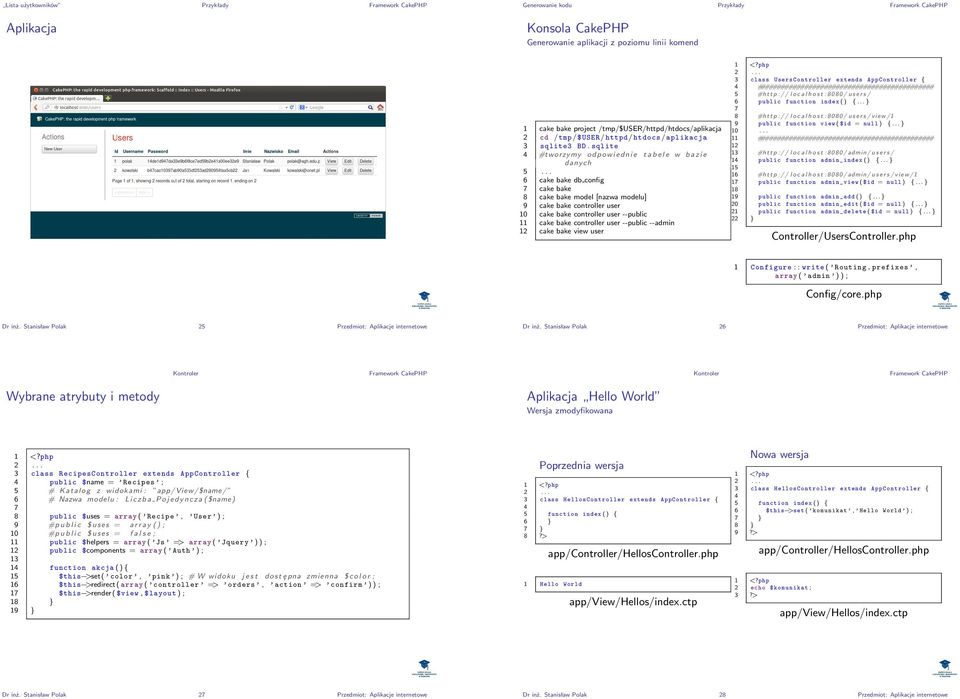Click the CakePHP power badge in the footer
The image size is (960, 699).
pos(369,215)
